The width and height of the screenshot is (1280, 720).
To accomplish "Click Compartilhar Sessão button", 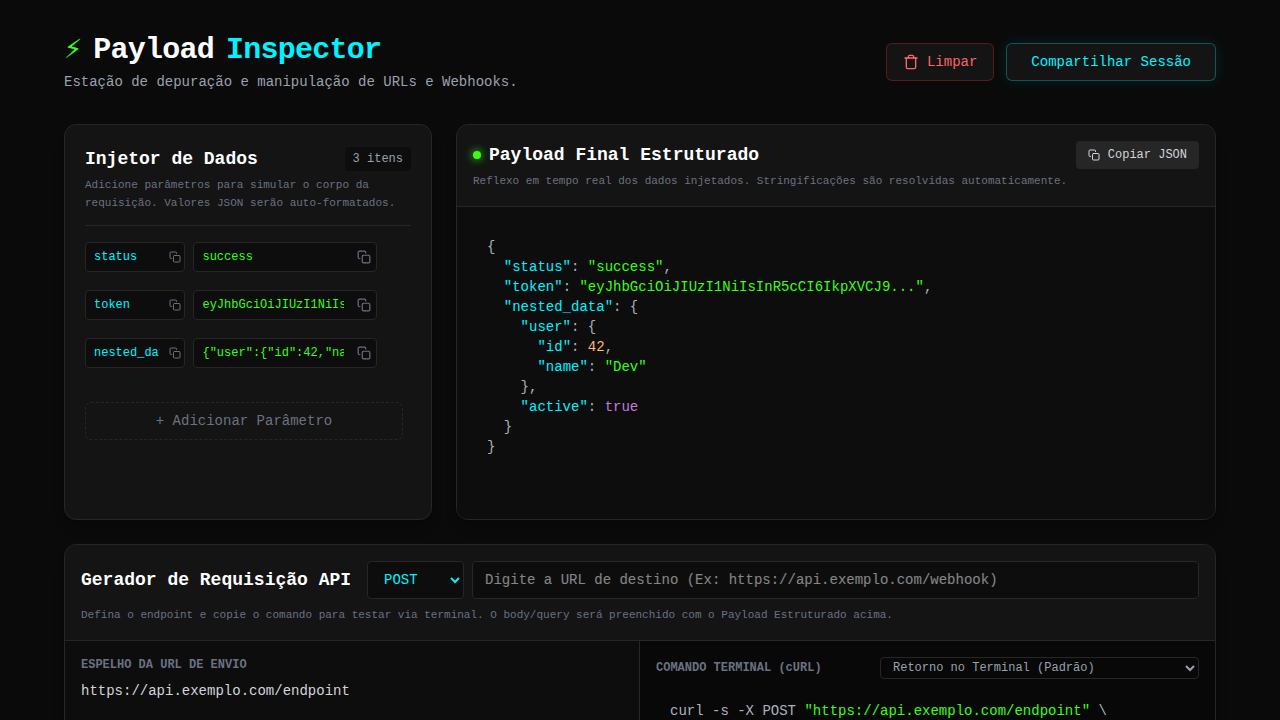I will pos(1111,62).
